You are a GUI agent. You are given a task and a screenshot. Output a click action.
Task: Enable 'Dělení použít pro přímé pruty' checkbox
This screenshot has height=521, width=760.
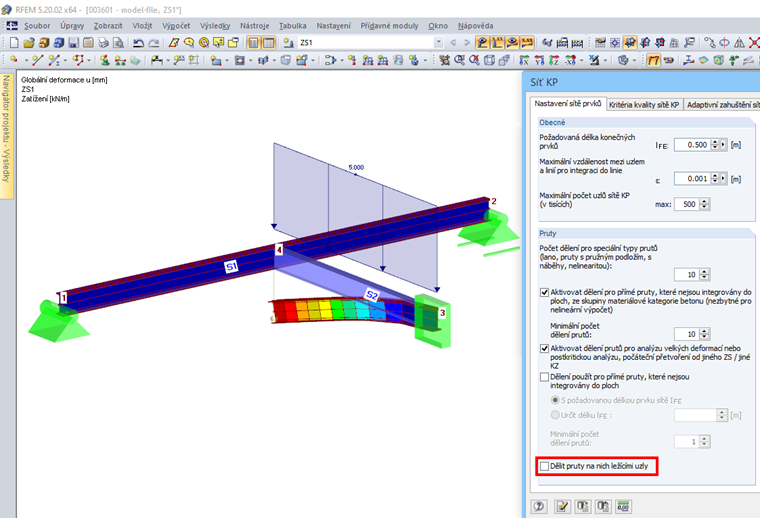[544, 377]
